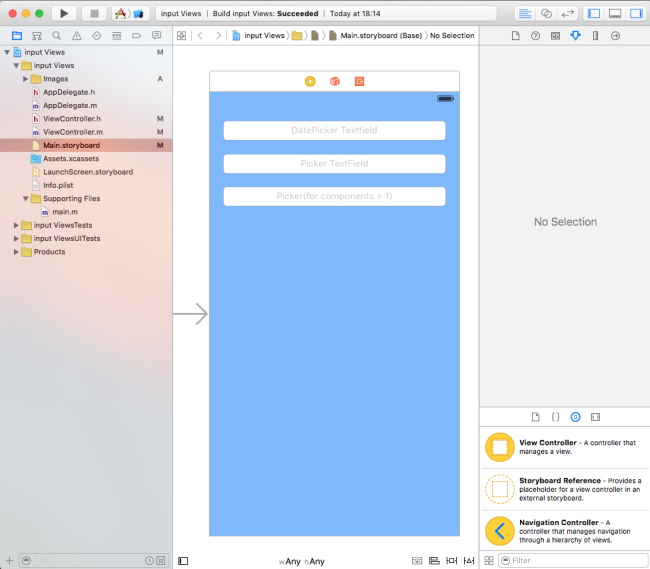The width and height of the screenshot is (650, 569).
Task: Go forward in editor history
Action: [x=218, y=36]
